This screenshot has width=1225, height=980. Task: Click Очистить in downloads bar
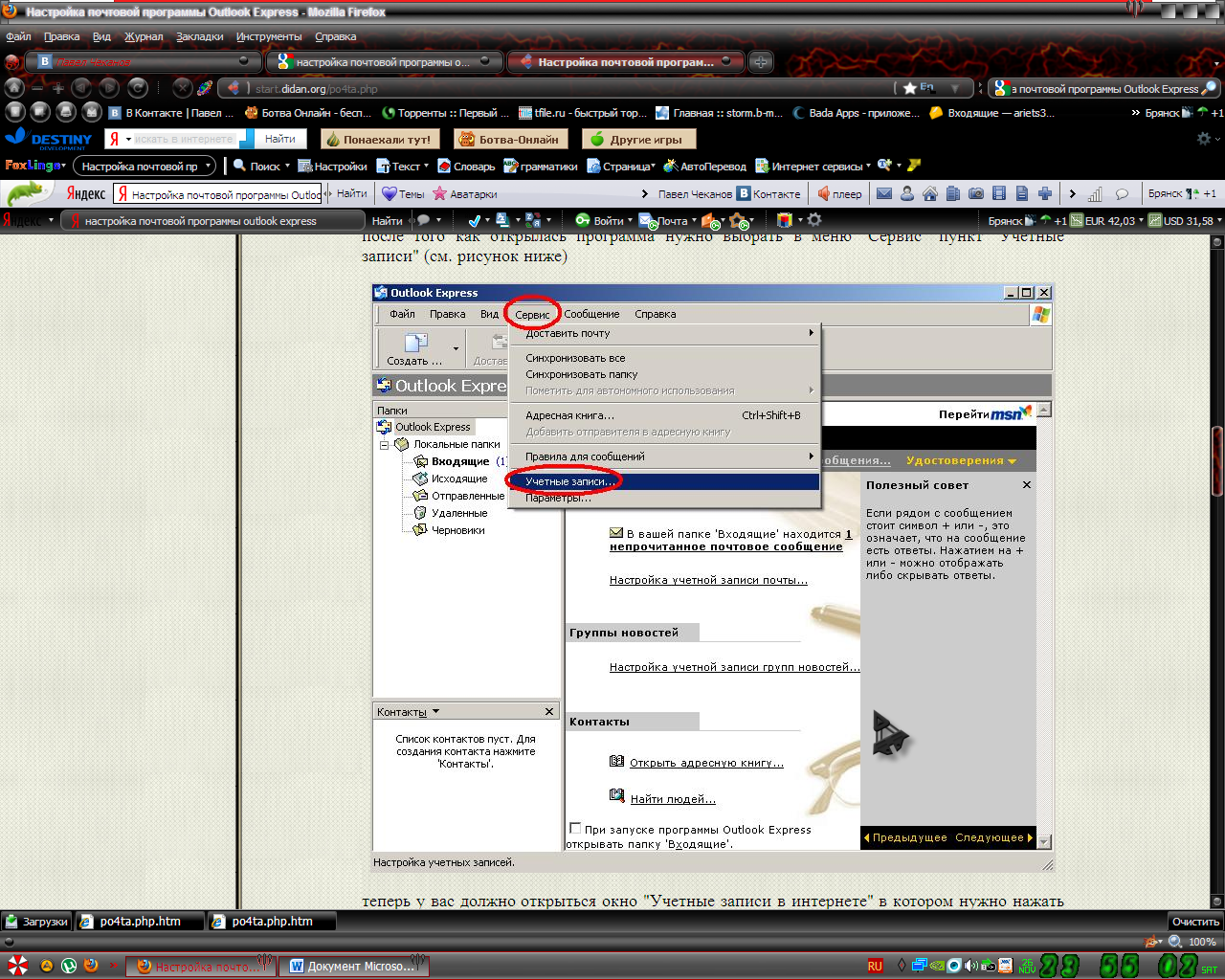pos(1195,922)
